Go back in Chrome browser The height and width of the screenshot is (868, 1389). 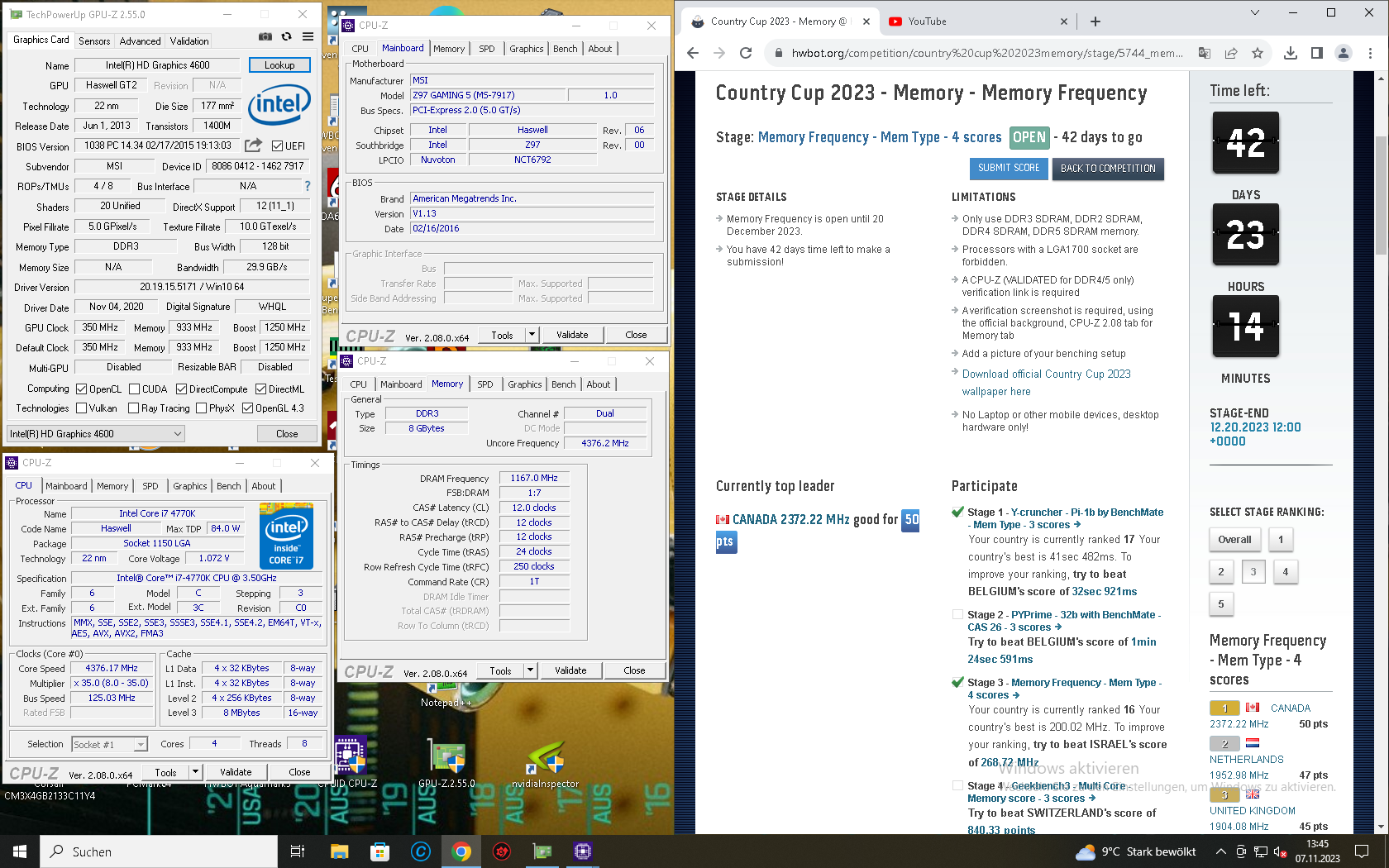pyautogui.click(x=693, y=53)
